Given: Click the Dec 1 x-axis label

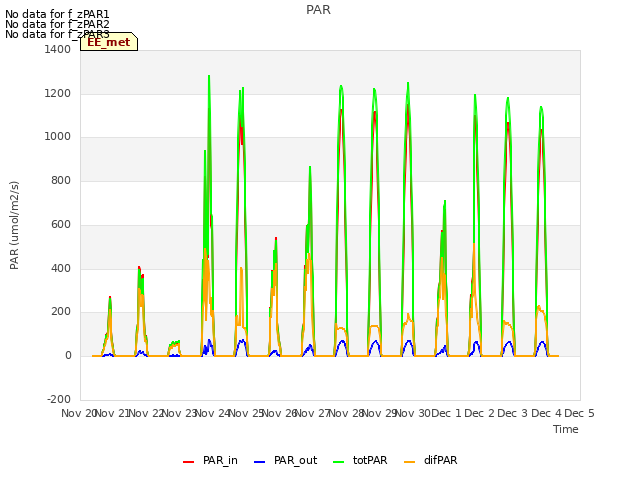Looking at the screenshot, I should [x=446, y=413].
